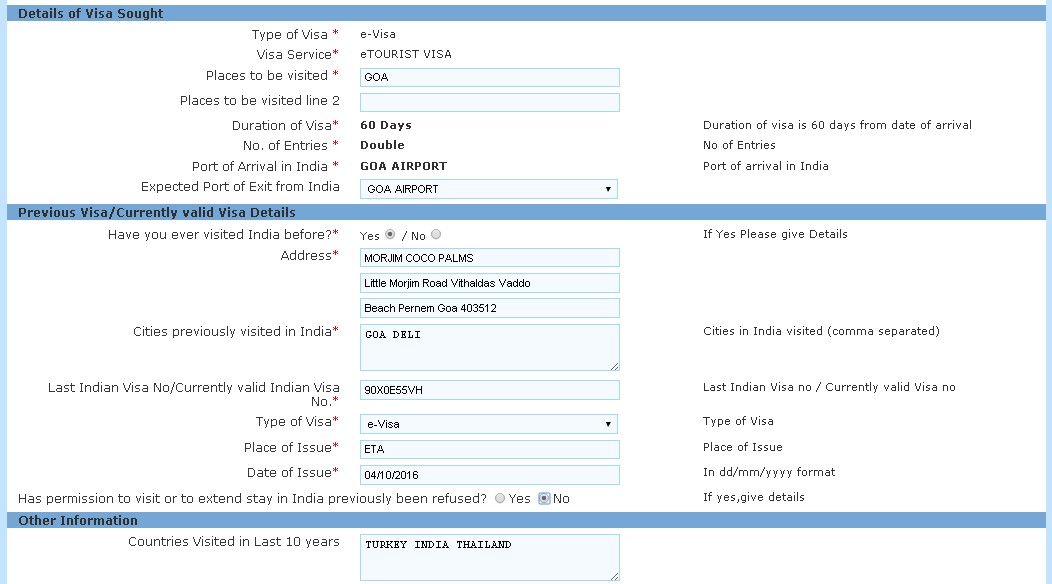1052x584 pixels.
Task: Click the Other Information section header
Action: tap(78, 520)
